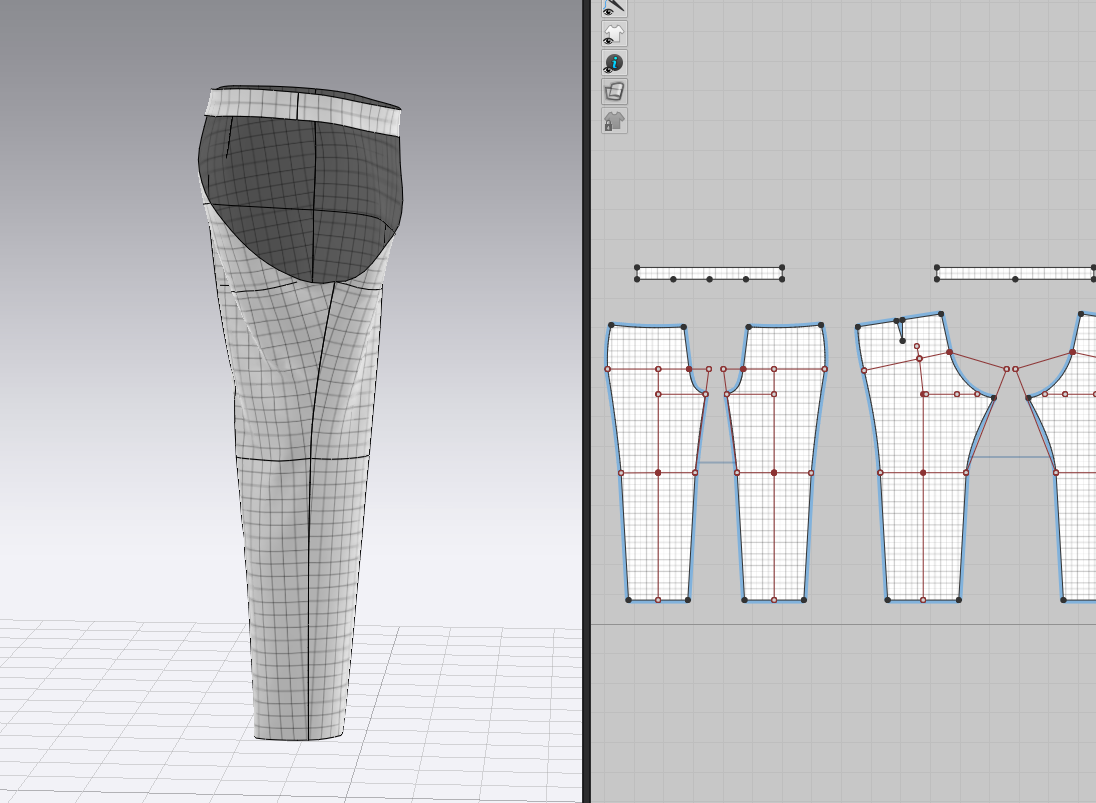Click midpoint on right waistband's bottom edge
Screen dimensions: 1096x803
[1015, 279]
